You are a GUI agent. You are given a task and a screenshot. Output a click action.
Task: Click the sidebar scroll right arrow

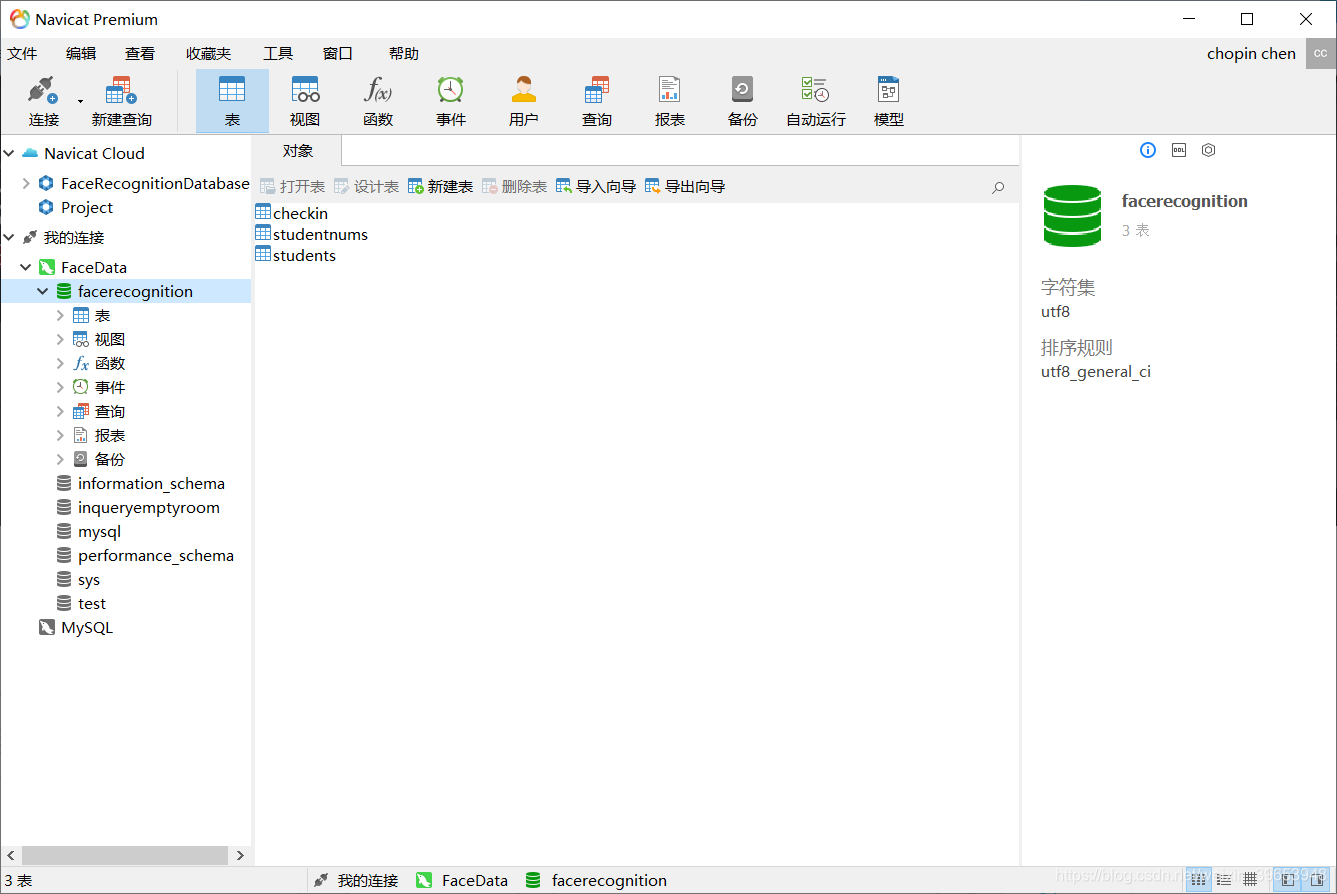coord(240,855)
